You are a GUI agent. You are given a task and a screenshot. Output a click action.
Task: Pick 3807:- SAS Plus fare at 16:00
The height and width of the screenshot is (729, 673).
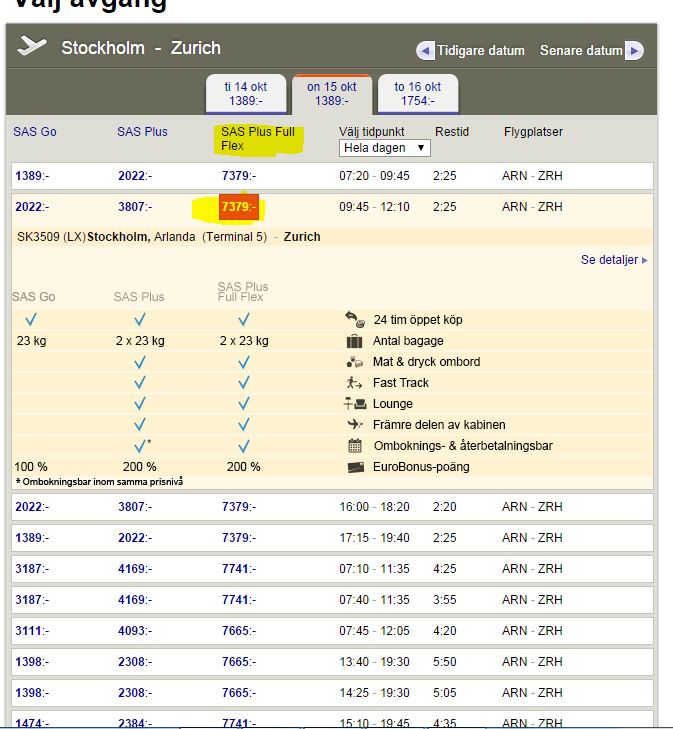pos(135,507)
